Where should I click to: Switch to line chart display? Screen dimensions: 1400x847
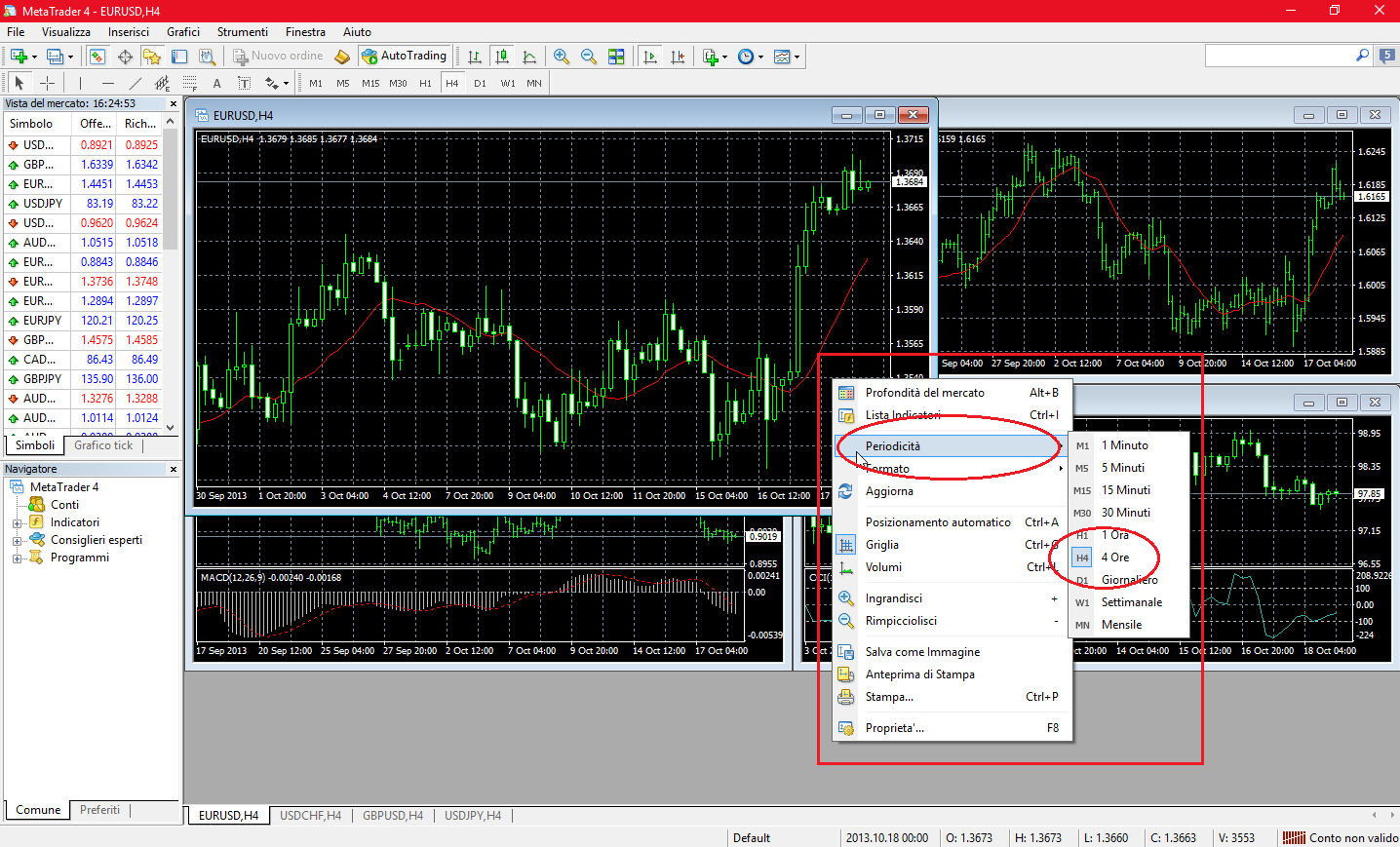(529, 57)
